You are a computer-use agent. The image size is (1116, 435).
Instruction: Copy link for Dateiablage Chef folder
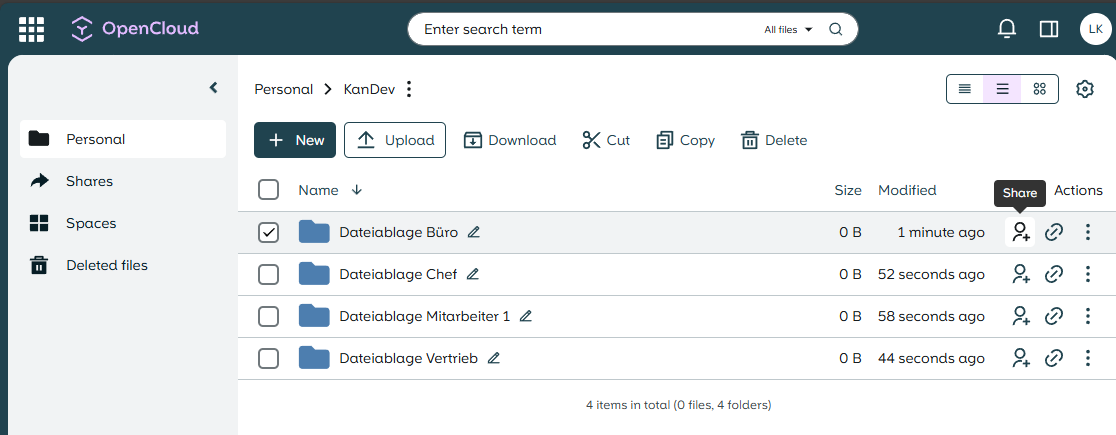(1053, 274)
